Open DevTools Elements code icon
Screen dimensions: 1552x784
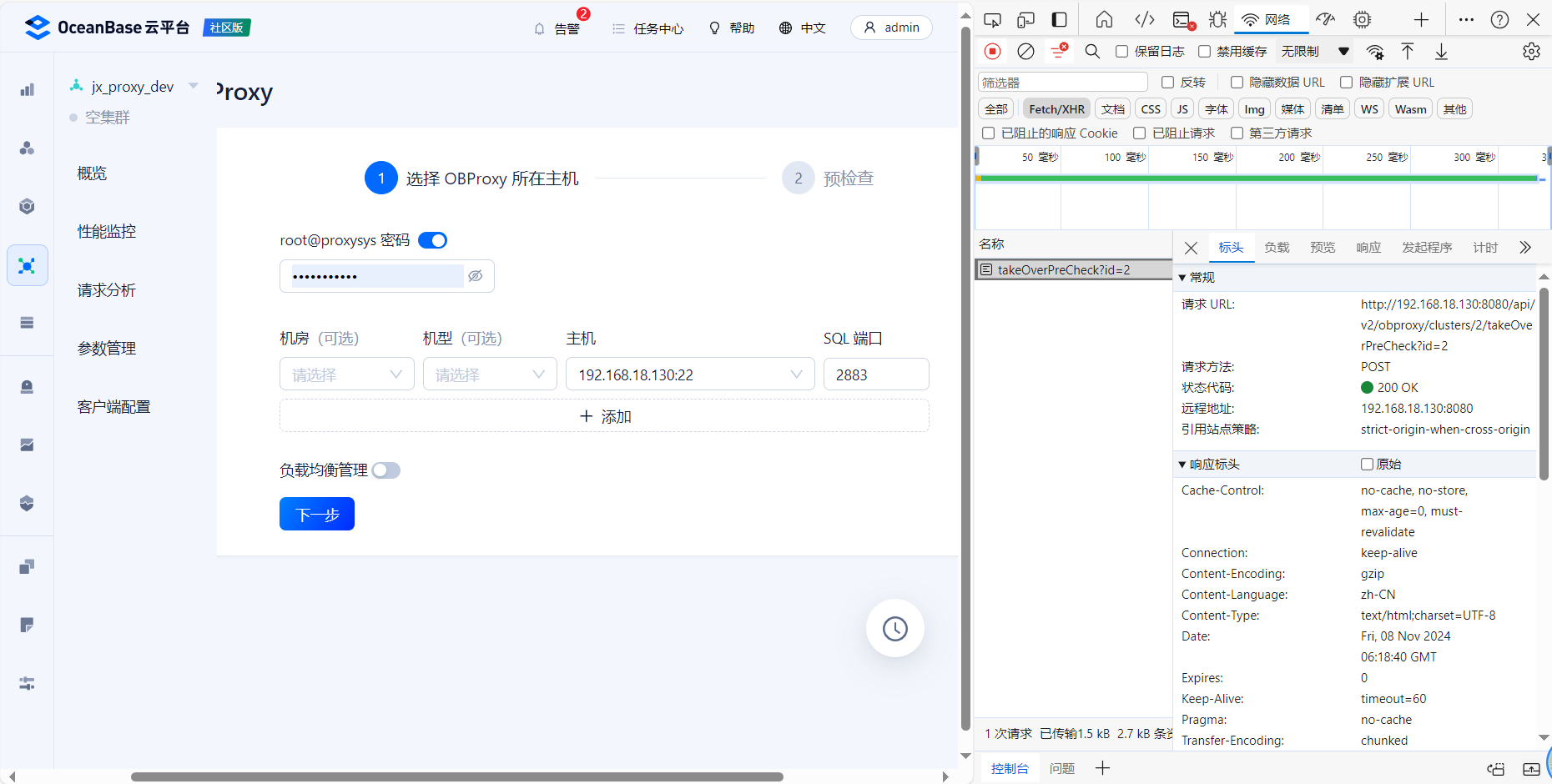tap(1145, 20)
